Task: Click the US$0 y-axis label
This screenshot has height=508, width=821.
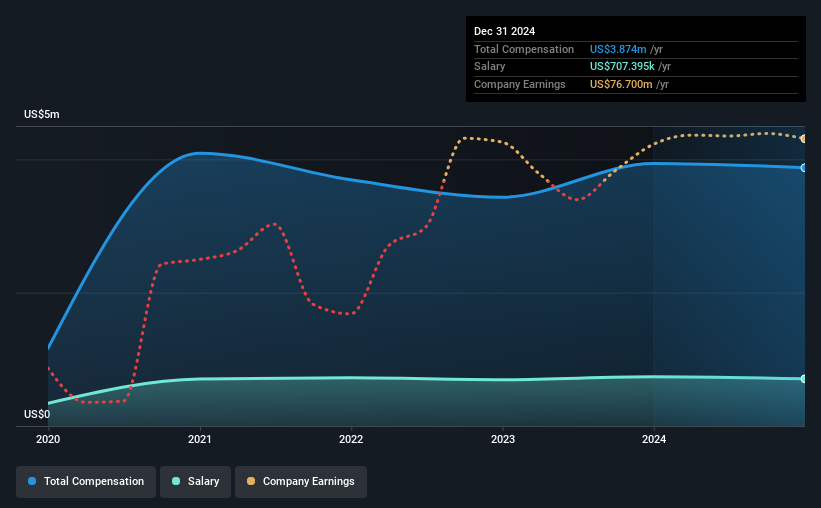Action: coord(37,414)
